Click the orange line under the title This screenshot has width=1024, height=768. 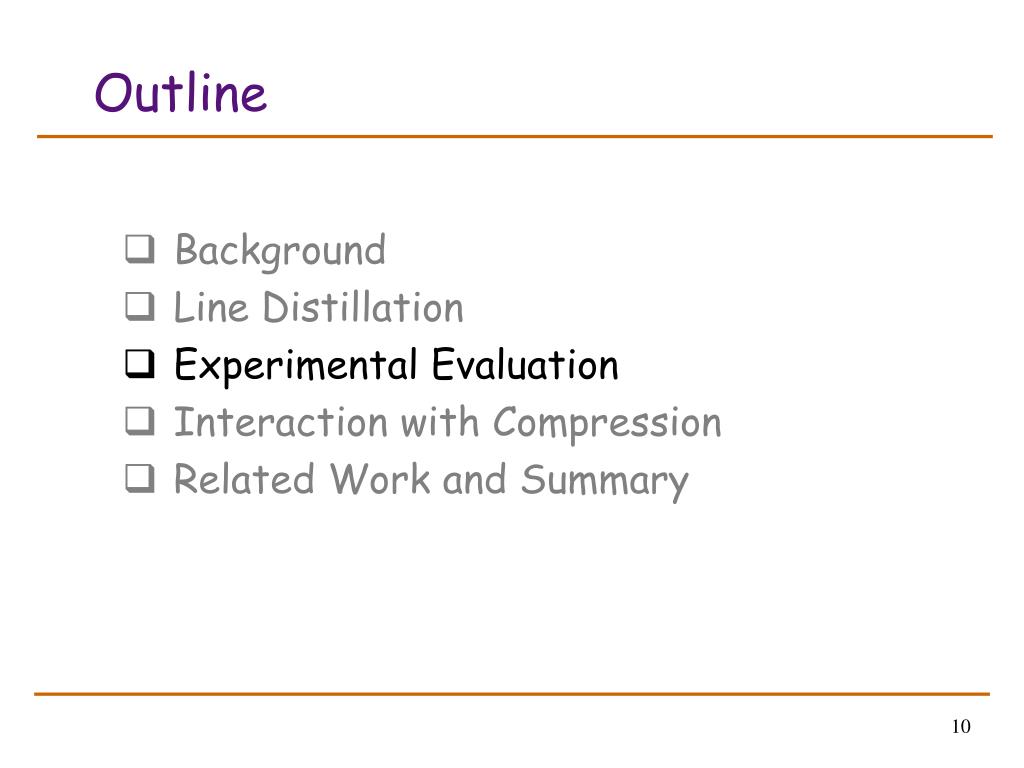[515, 136]
